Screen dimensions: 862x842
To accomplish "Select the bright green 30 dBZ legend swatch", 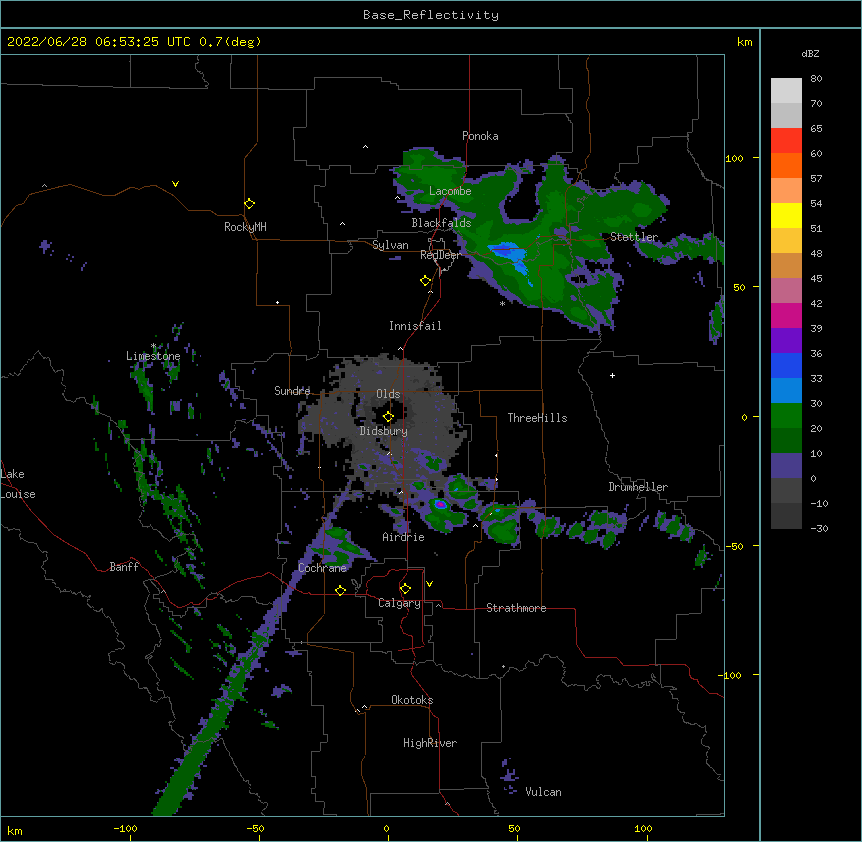I will 786,416.
